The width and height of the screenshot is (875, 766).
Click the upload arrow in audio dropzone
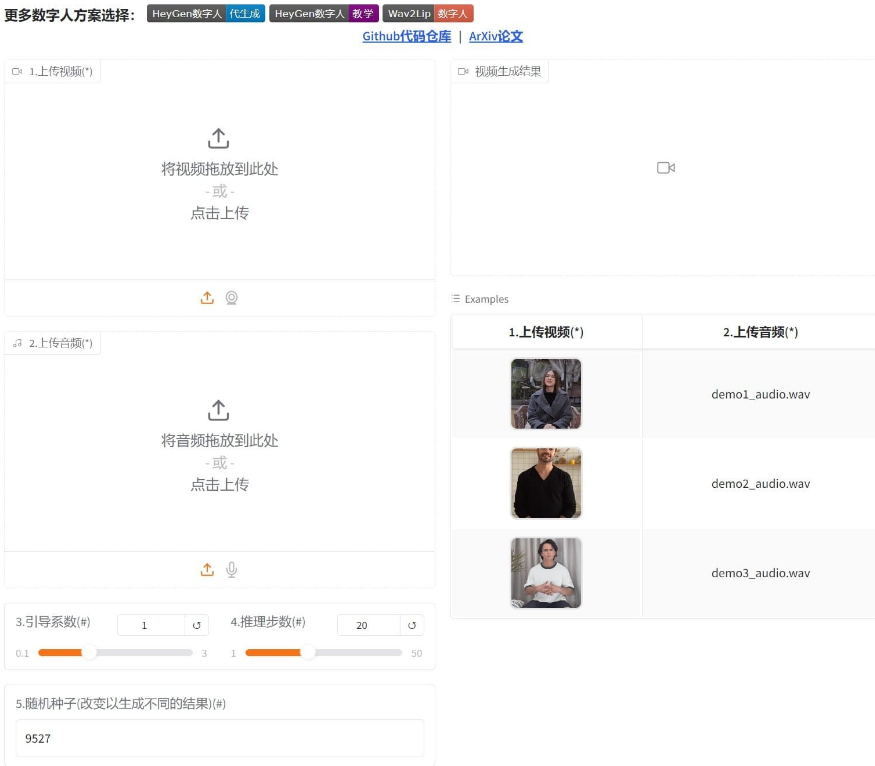219,410
